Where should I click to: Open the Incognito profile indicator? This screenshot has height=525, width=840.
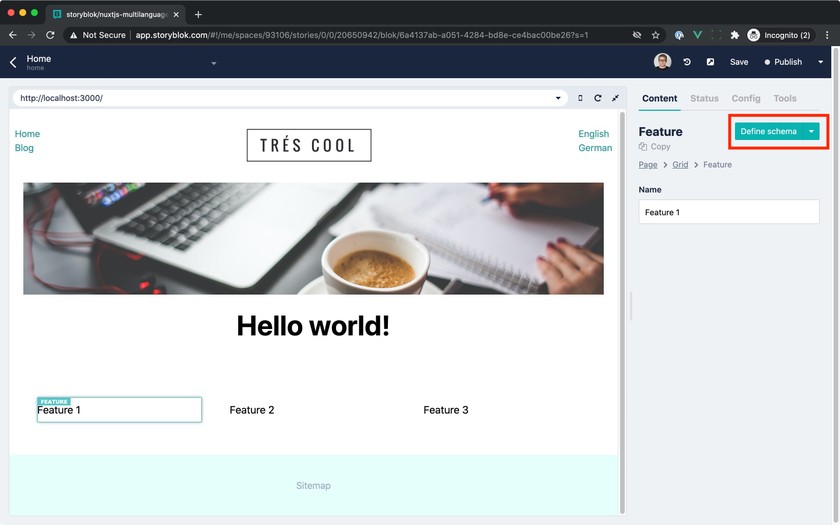[x=781, y=35]
